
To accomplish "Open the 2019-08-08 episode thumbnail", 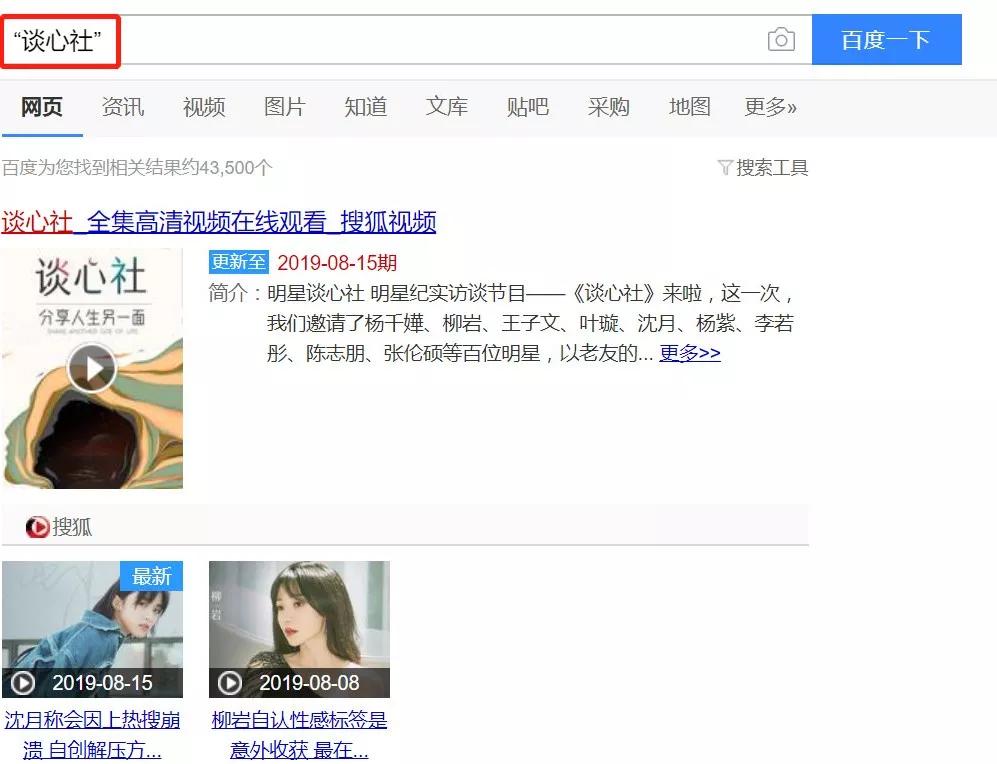I will click(299, 629).
